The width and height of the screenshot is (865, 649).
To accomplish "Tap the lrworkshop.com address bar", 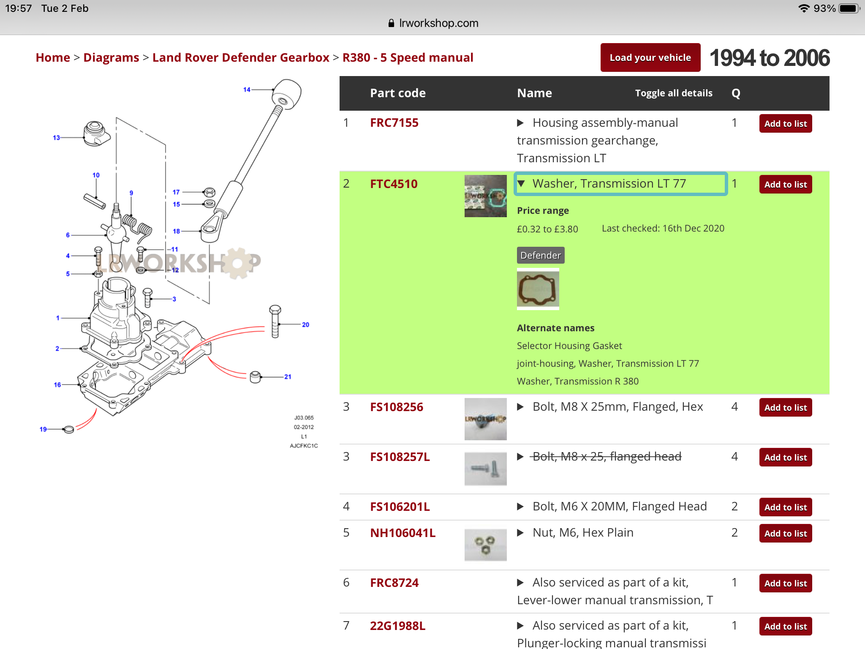I will pos(432,23).
